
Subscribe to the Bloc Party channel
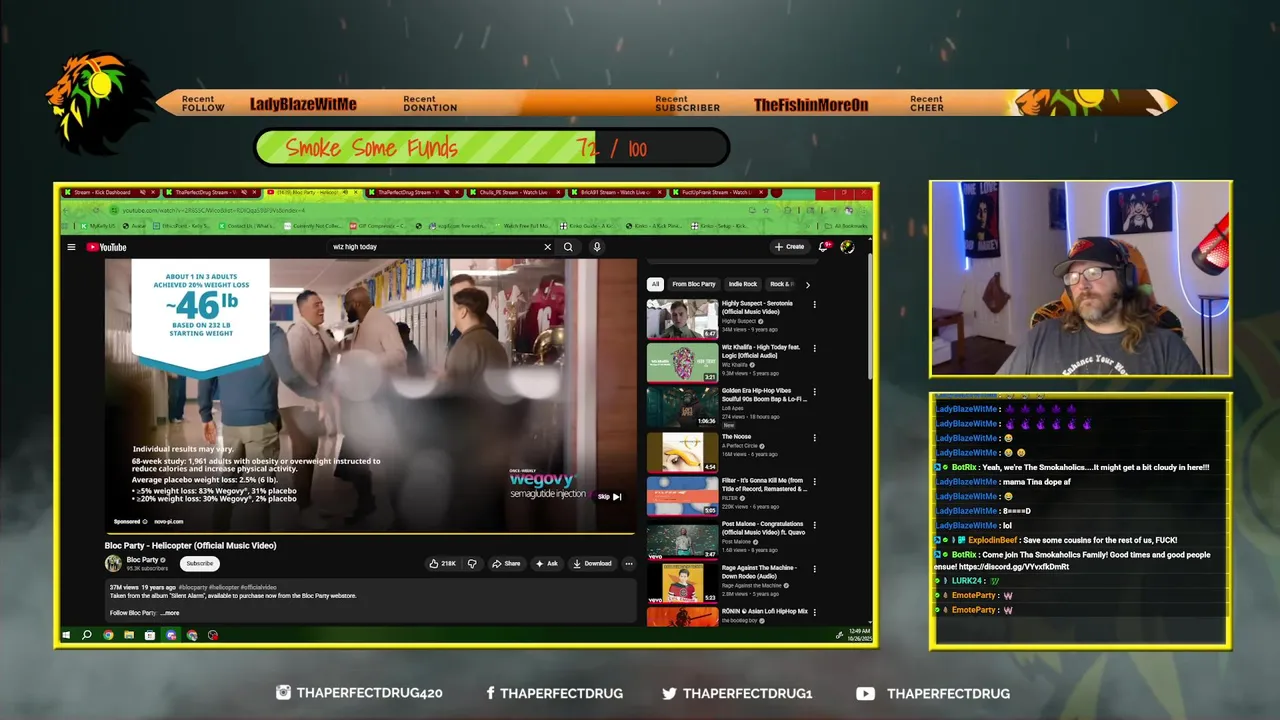pyautogui.click(x=199, y=563)
